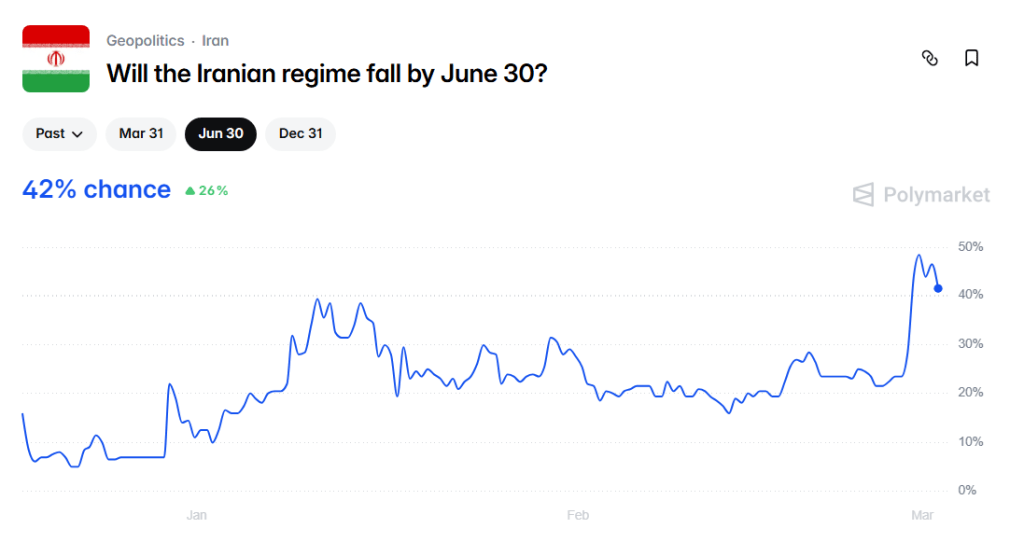Click the Feb label on the time axis

point(577,516)
